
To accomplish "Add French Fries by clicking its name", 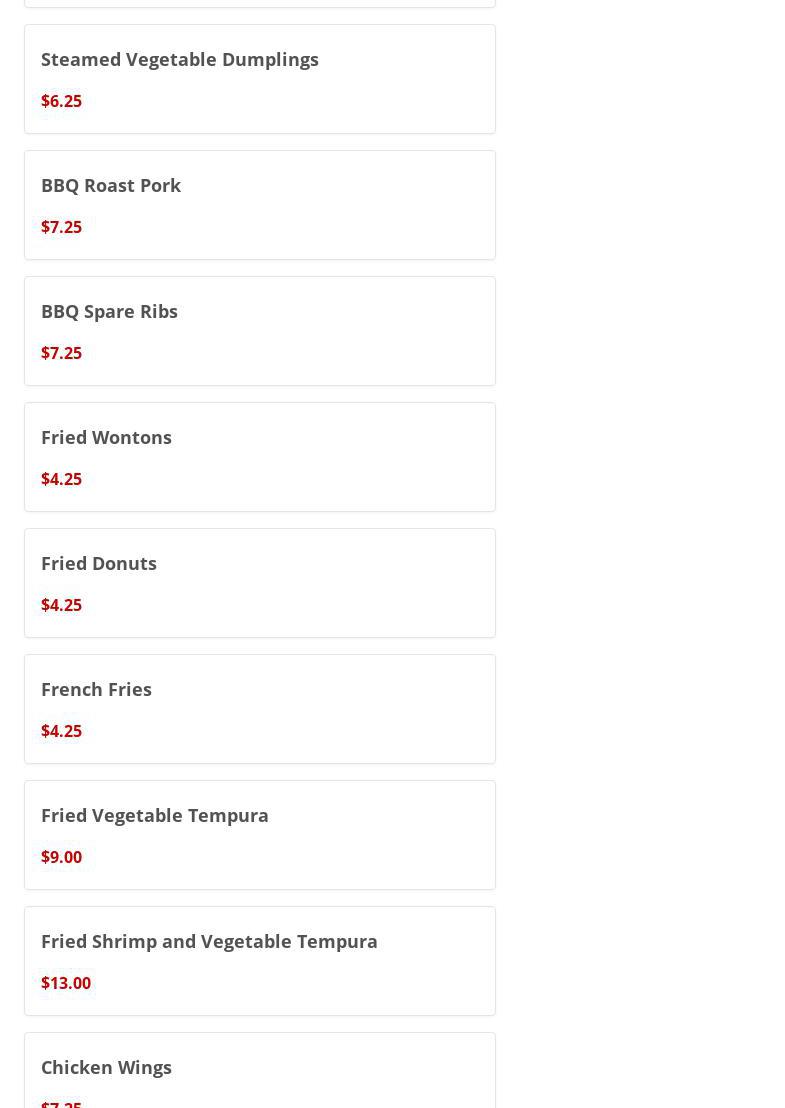I will (x=96, y=689).
